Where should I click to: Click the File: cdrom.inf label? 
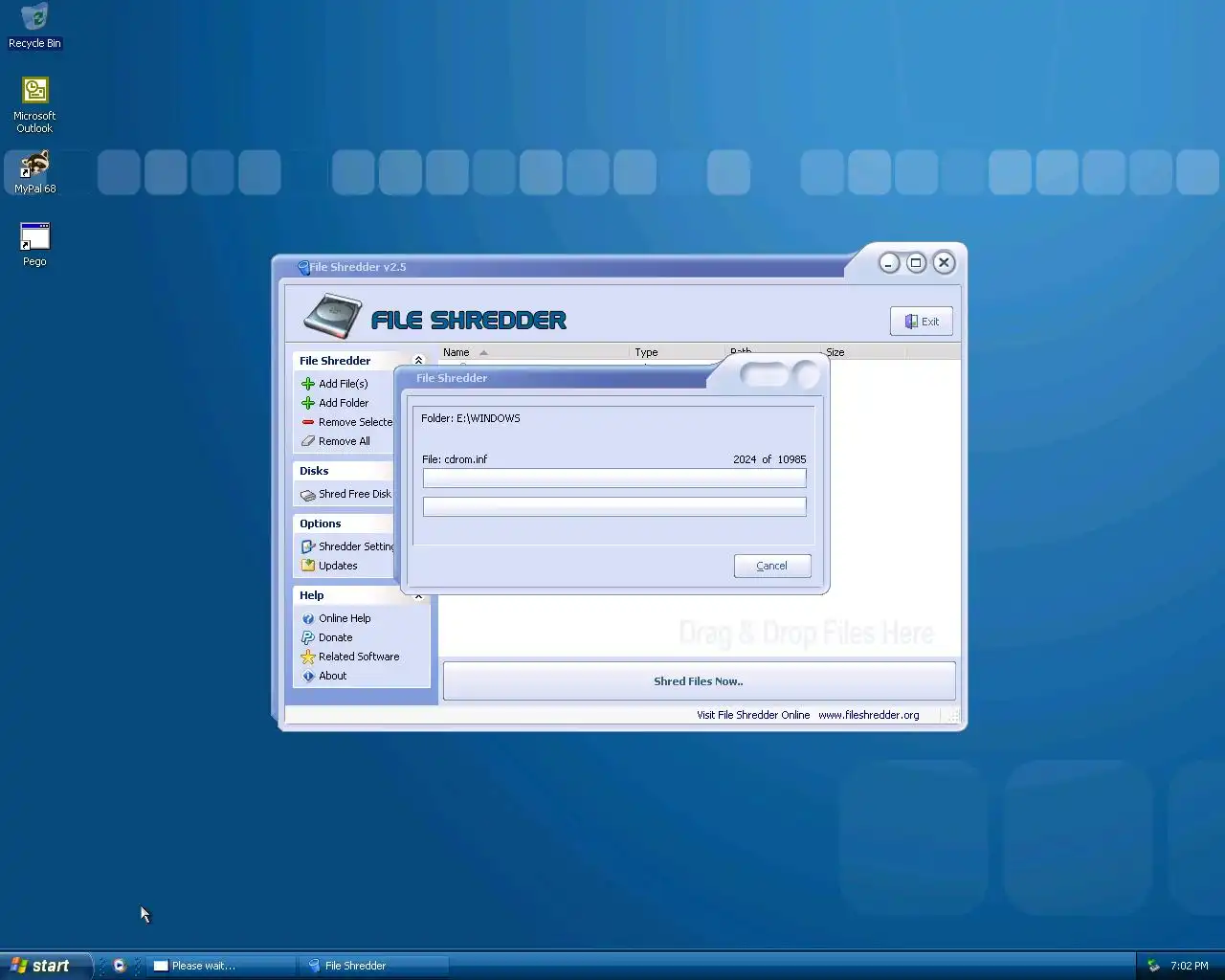(455, 459)
